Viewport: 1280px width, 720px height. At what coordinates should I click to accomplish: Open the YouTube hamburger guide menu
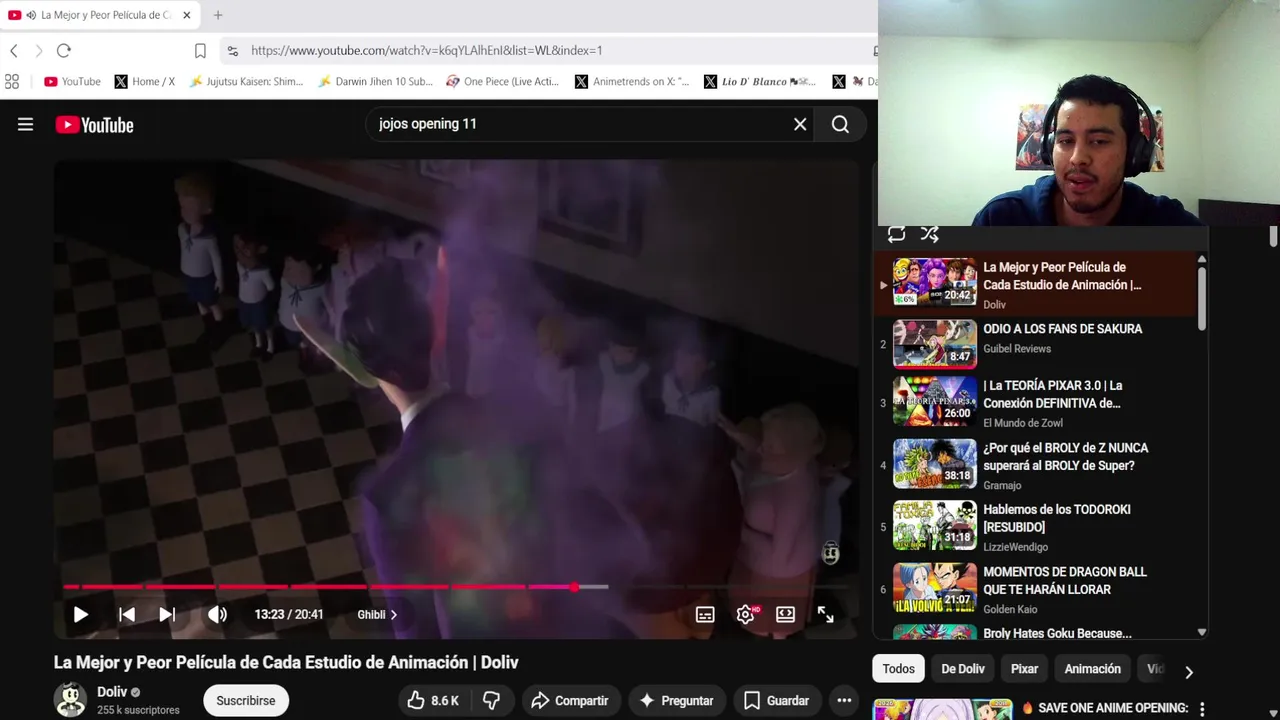pyautogui.click(x=25, y=124)
